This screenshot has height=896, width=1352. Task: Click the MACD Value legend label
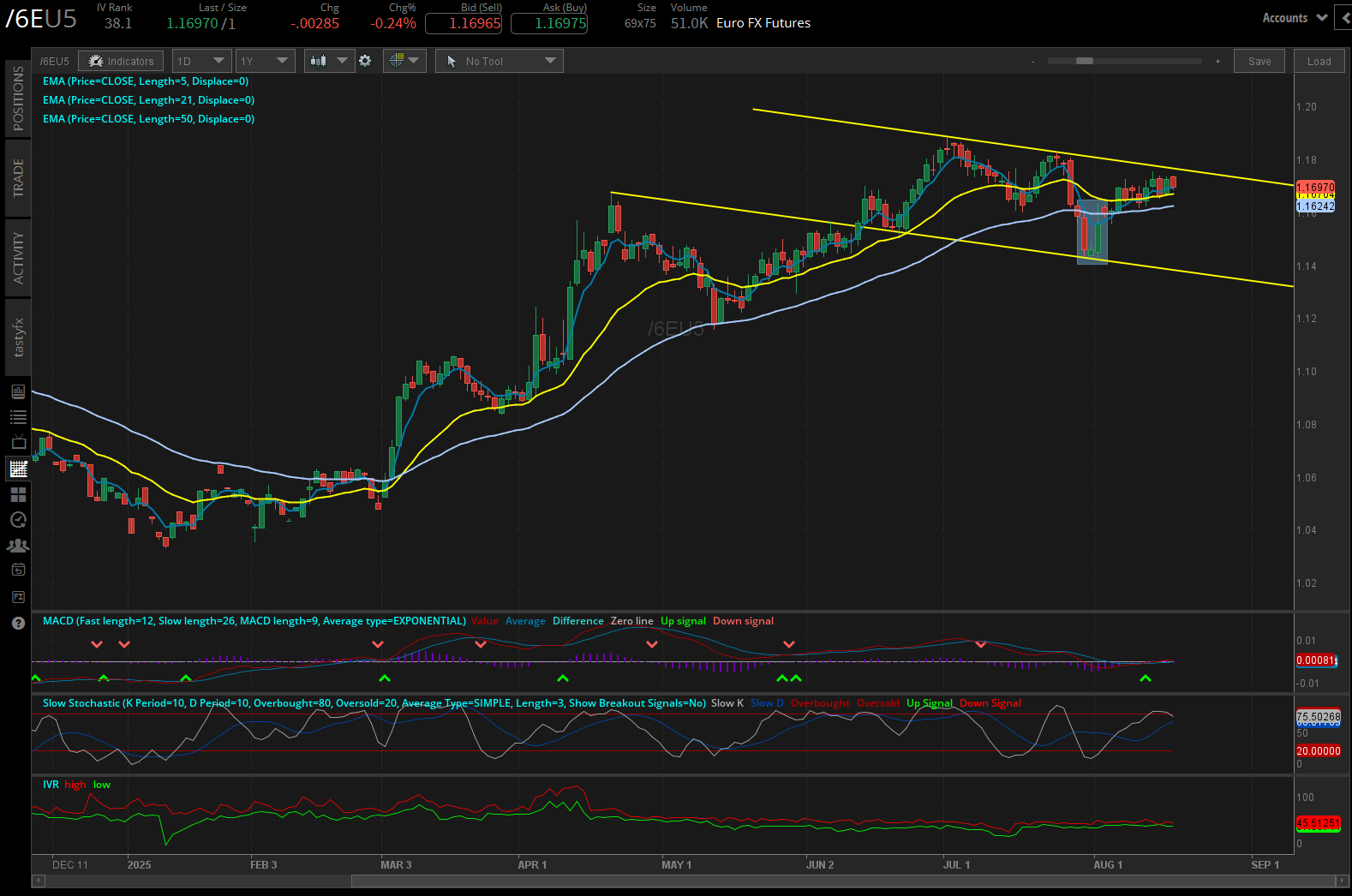click(485, 621)
